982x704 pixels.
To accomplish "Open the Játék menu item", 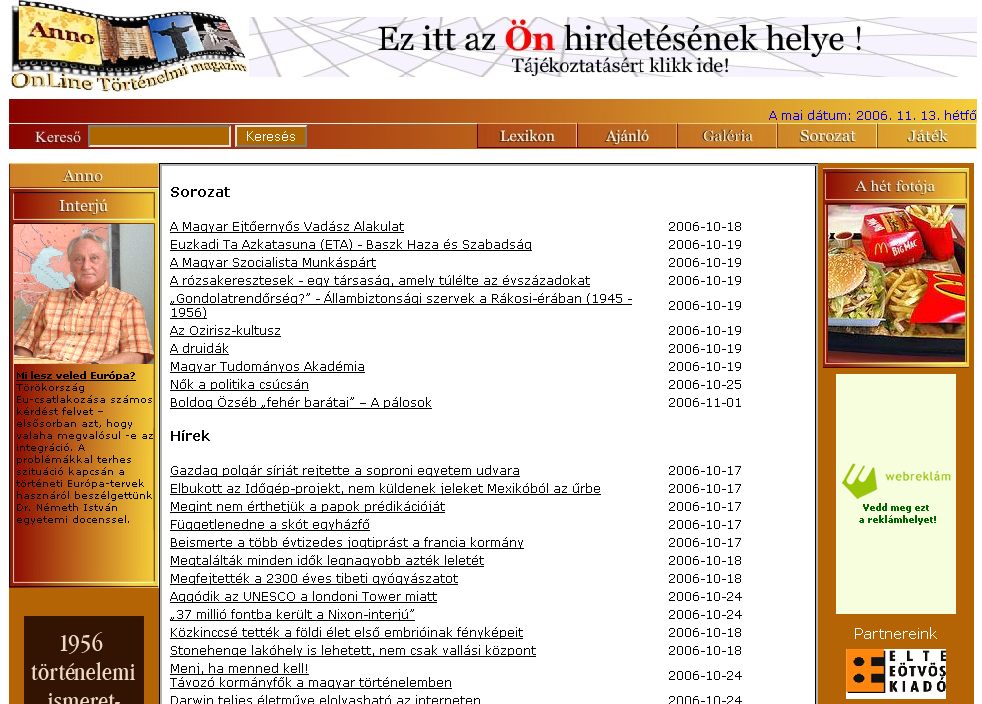I will [927, 136].
